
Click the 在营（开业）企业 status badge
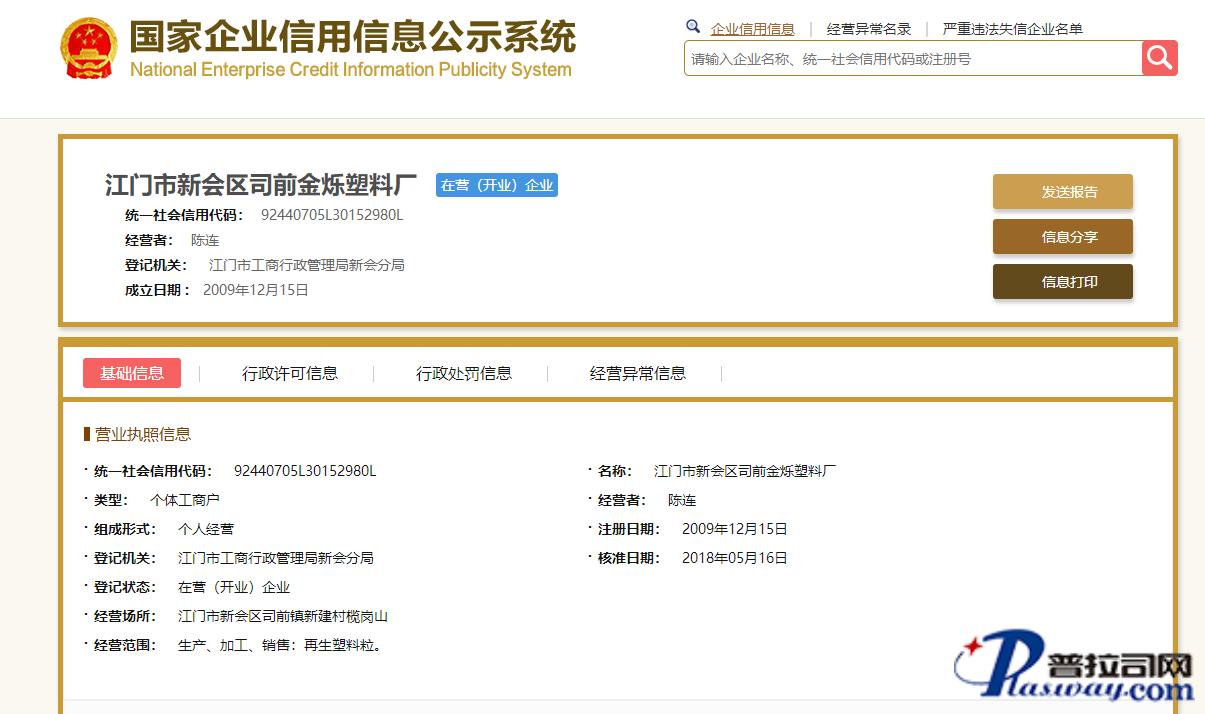[497, 185]
